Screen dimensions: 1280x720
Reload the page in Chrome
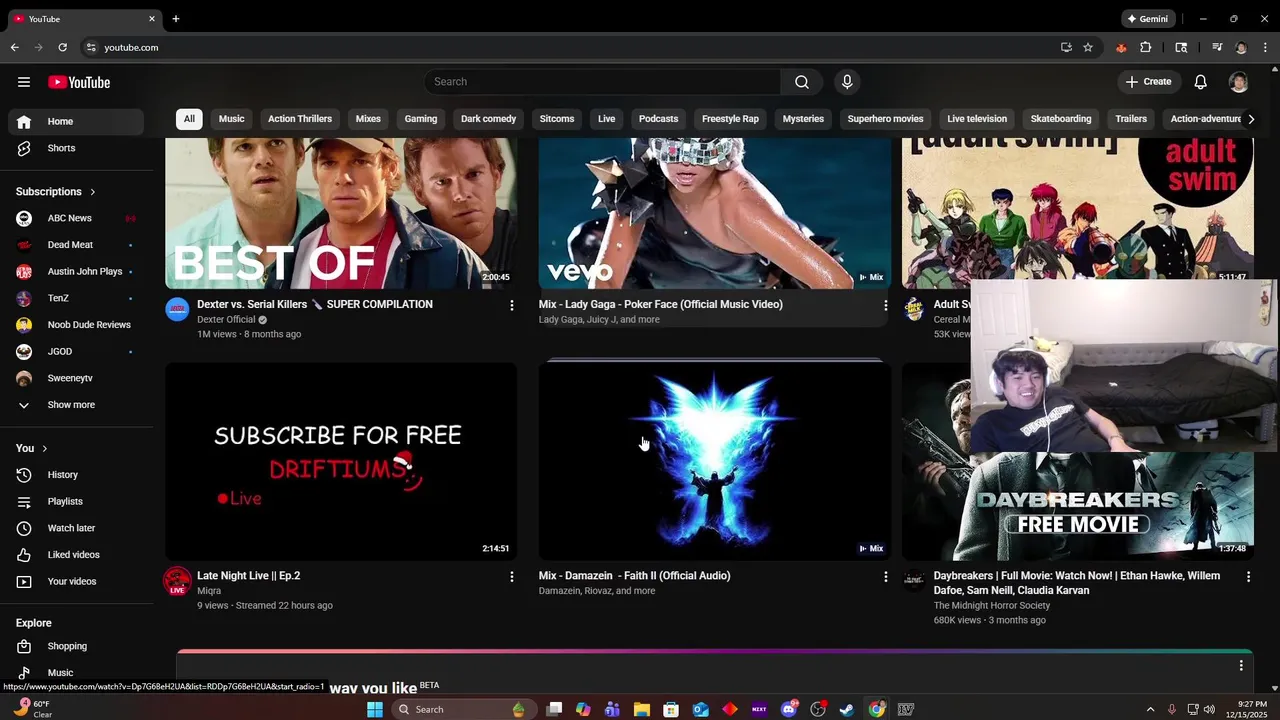tap(62, 47)
